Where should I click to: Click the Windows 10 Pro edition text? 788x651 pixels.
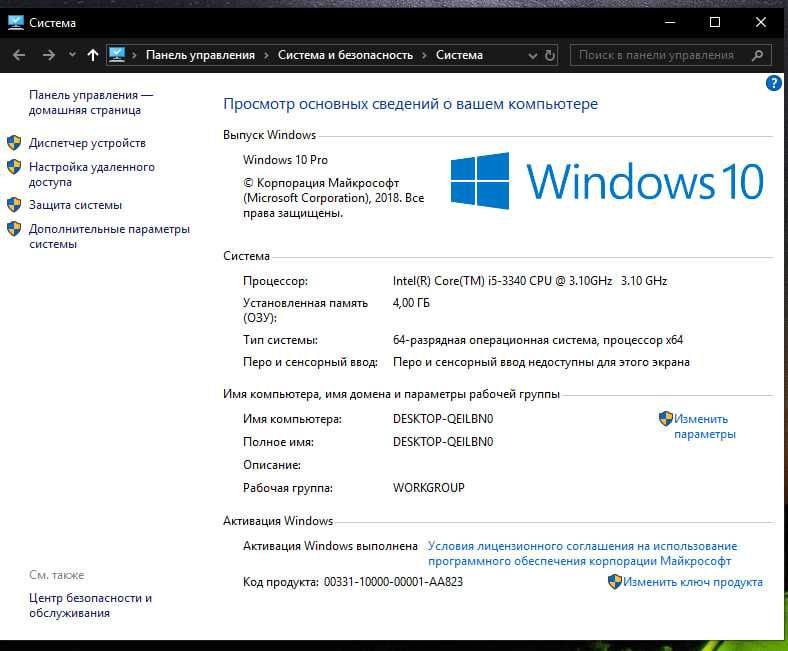click(x=285, y=160)
